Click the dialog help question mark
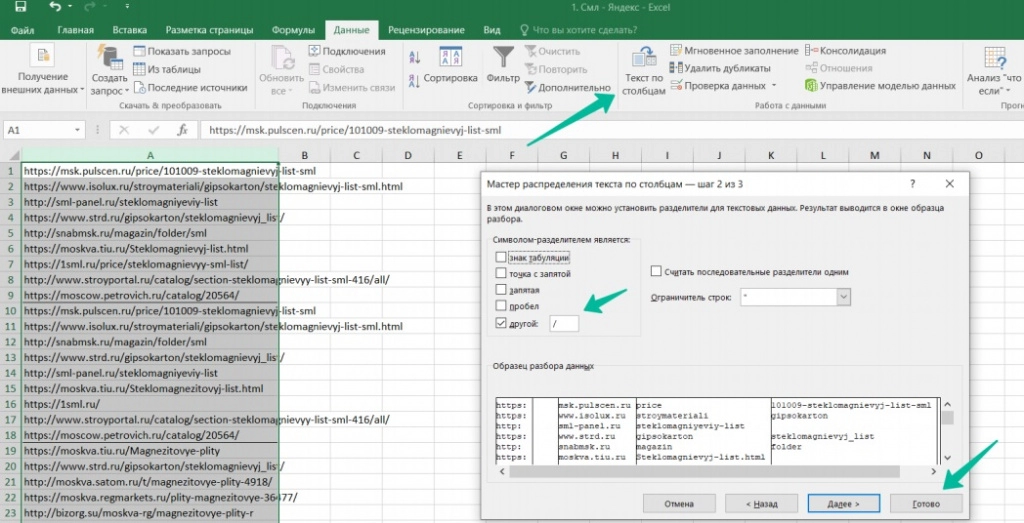Viewport: 1024px width, 523px height. [x=912, y=184]
